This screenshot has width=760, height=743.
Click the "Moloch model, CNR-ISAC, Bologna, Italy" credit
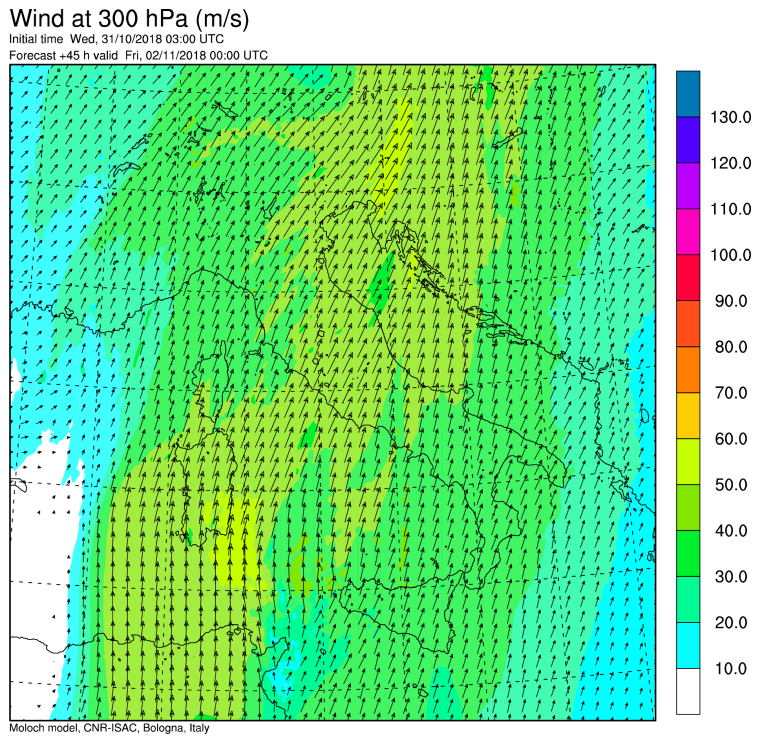tap(109, 728)
